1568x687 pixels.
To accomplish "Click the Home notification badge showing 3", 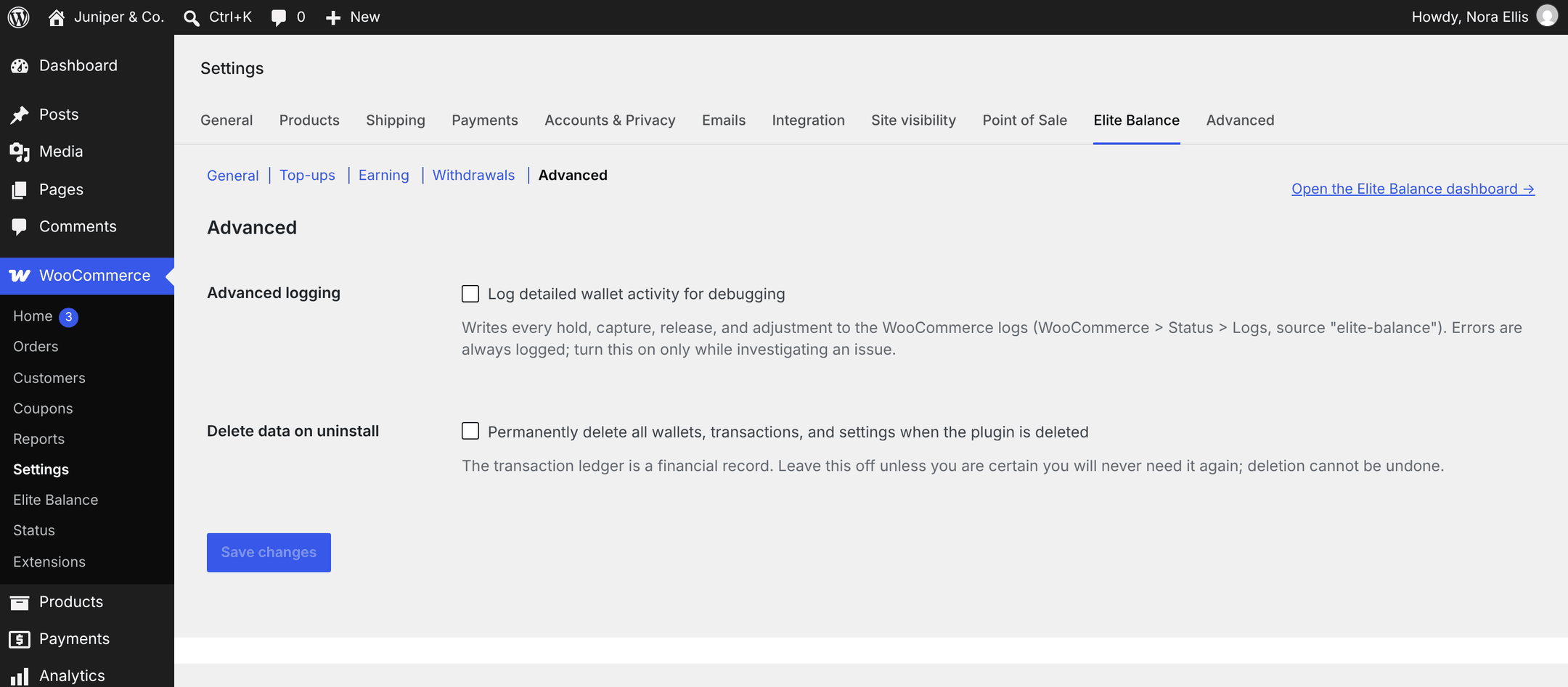I will pos(68,317).
